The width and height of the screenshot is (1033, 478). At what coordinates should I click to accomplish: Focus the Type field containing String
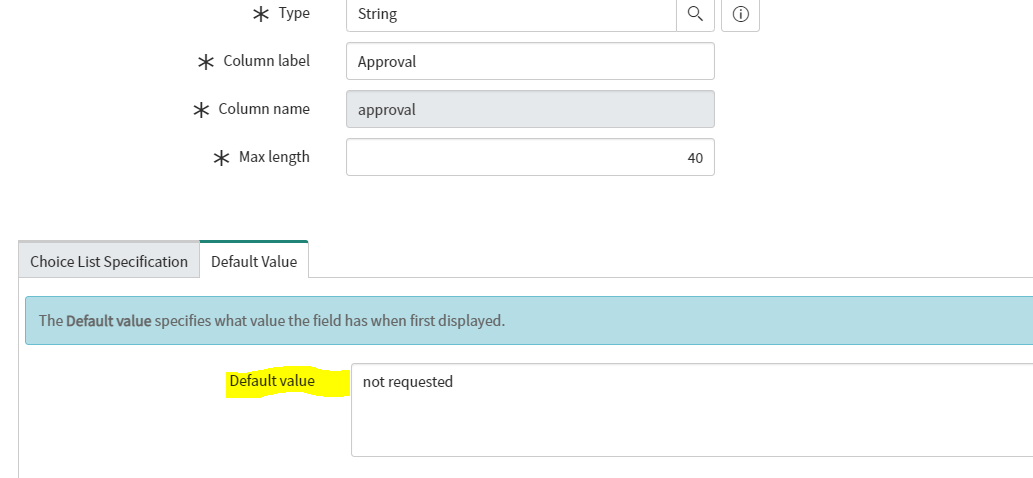coord(510,15)
